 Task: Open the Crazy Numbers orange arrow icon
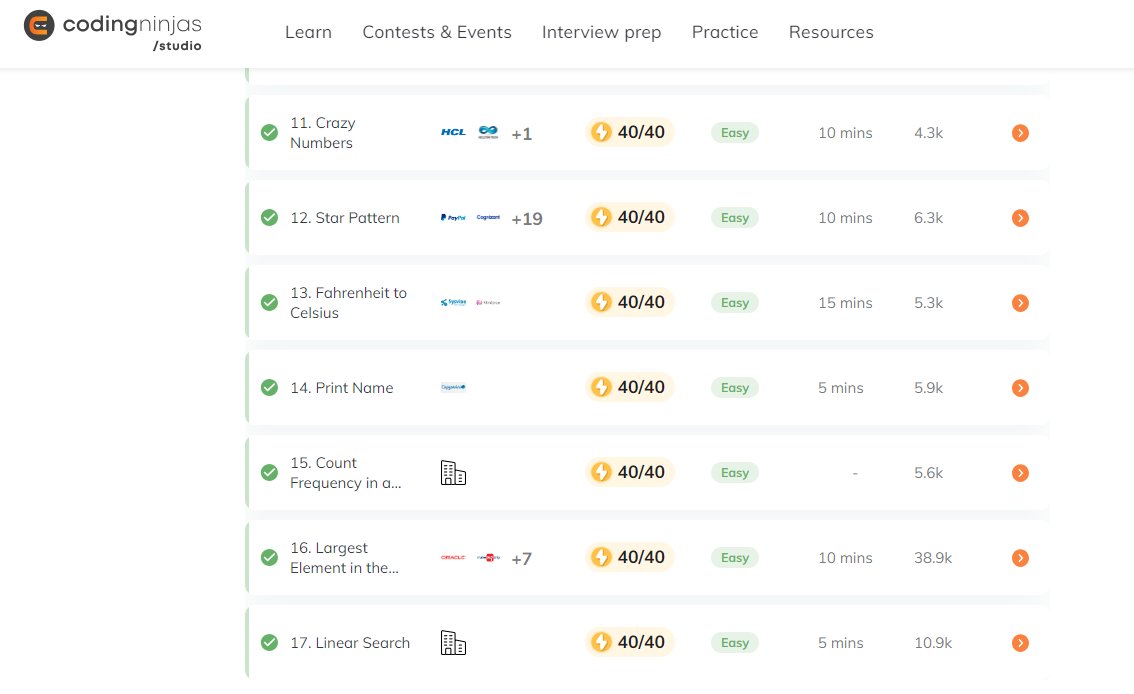pos(1020,133)
